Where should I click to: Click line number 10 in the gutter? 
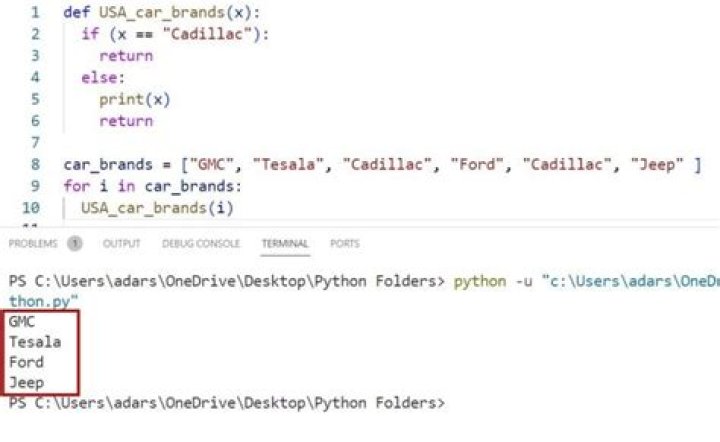point(31,208)
